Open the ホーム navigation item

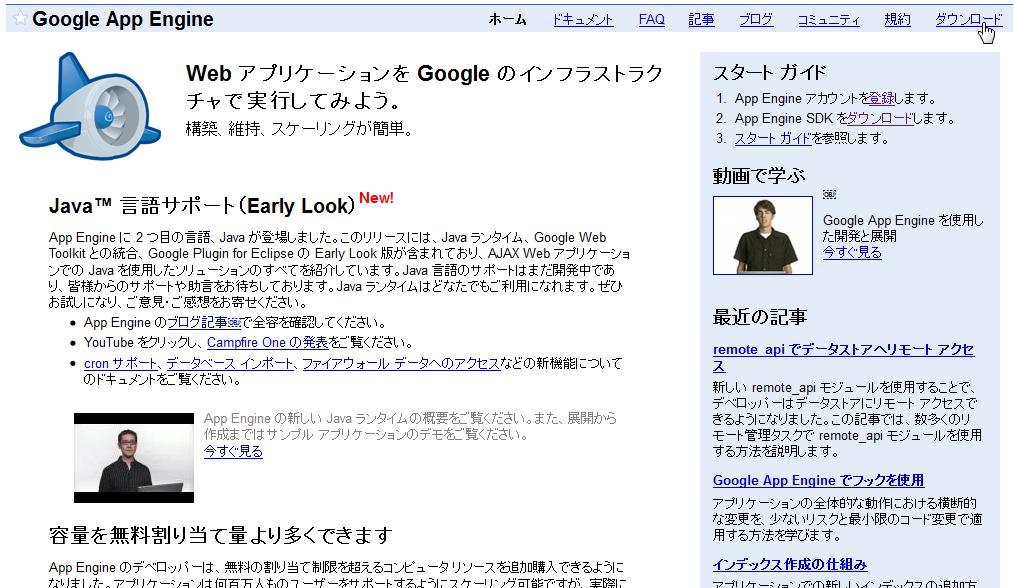(507, 19)
